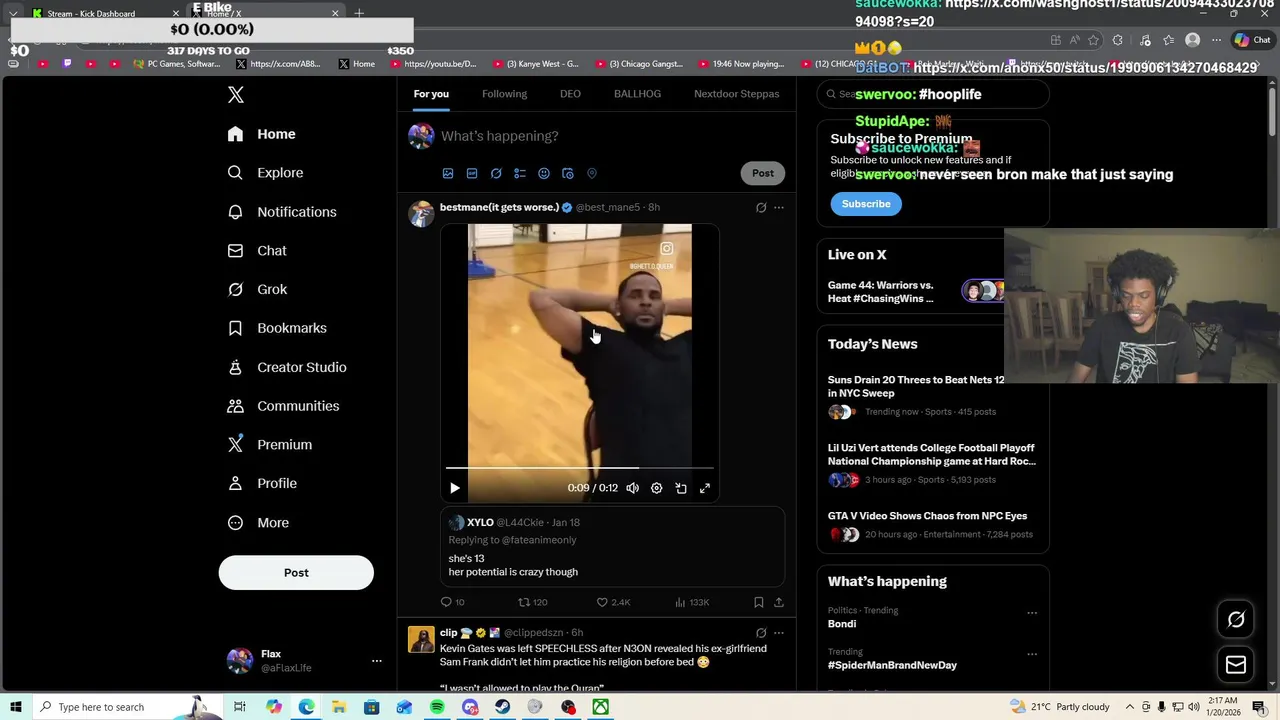Screen dimensions: 1280x720
Task: Tag a location in the new post
Action: coord(592,174)
